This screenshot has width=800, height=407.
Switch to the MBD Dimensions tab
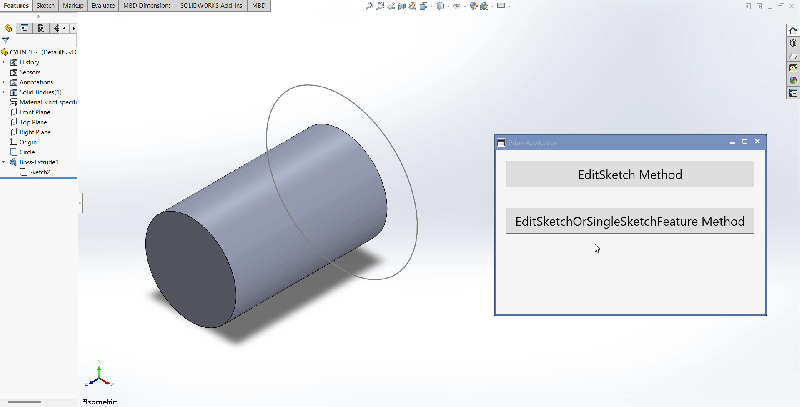pos(147,6)
